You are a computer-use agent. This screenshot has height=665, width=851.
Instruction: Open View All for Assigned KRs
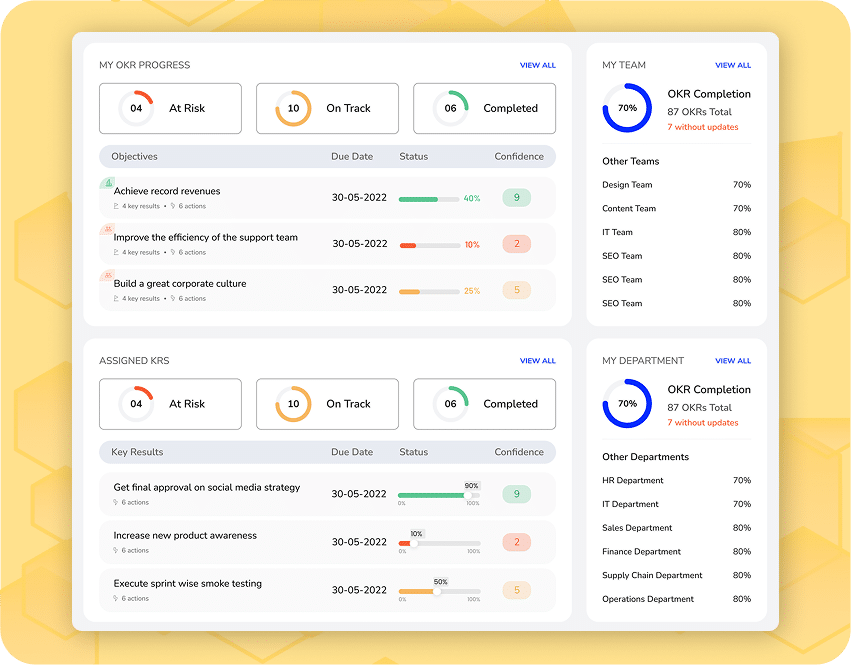click(x=537, y=361)
